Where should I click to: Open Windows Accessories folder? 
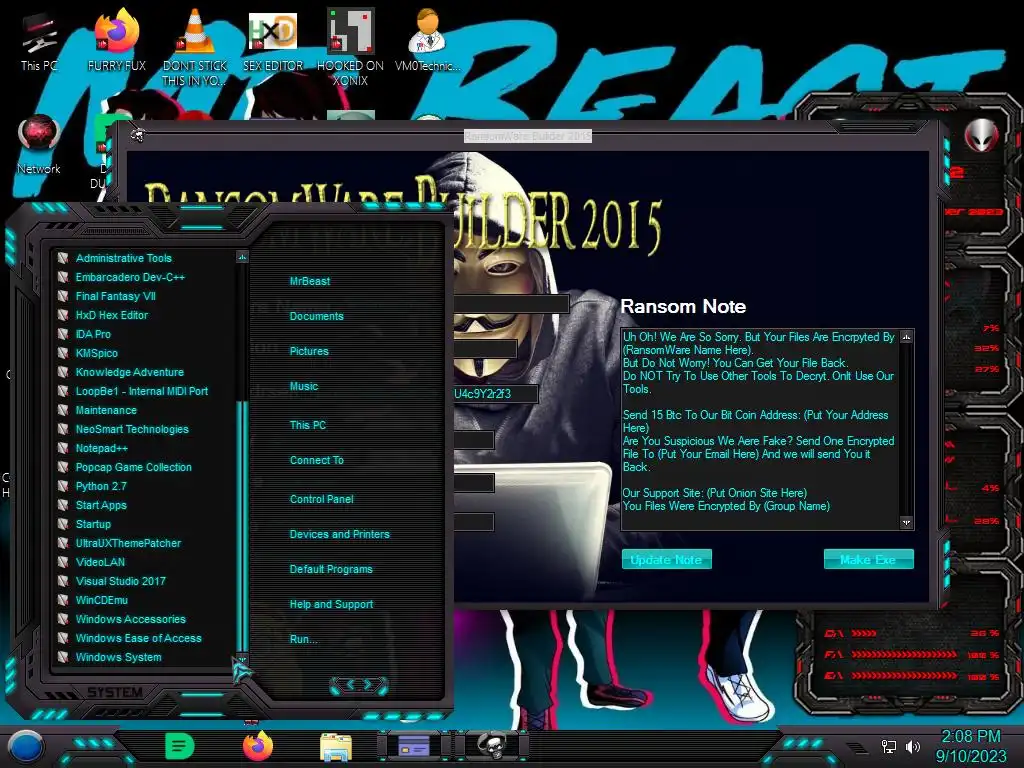[x=130, y=618]
